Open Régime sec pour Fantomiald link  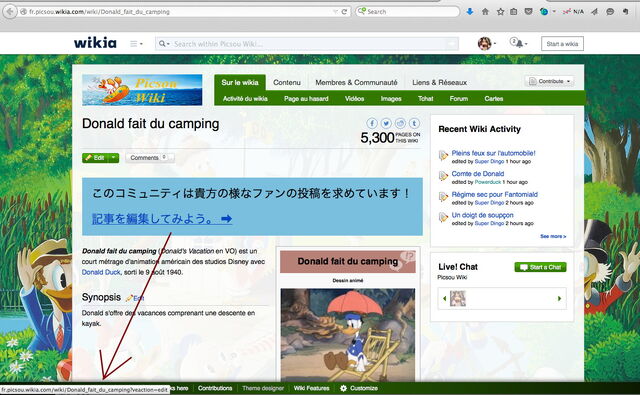pos(494,194)
